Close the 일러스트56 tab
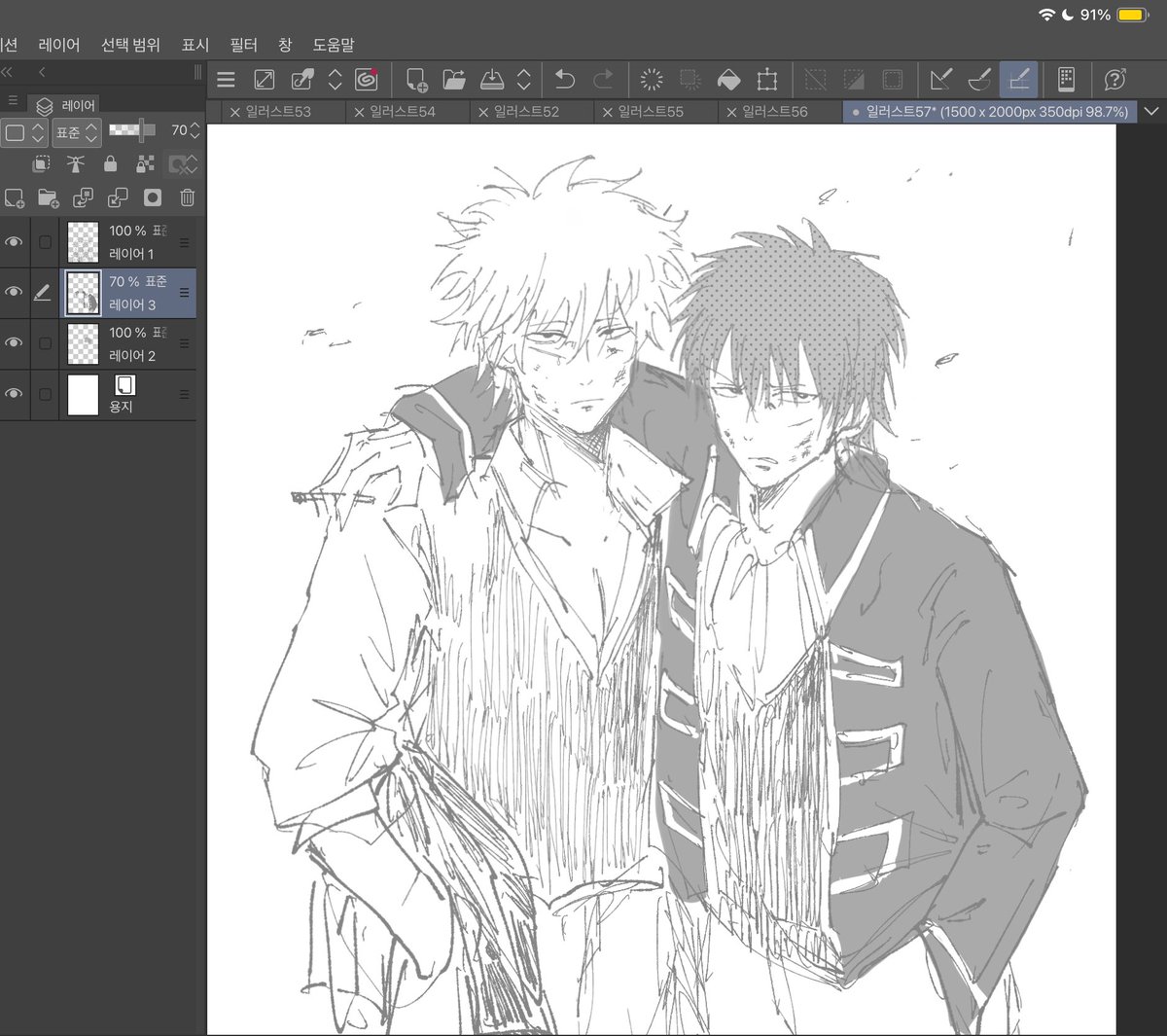 [732, 112]
